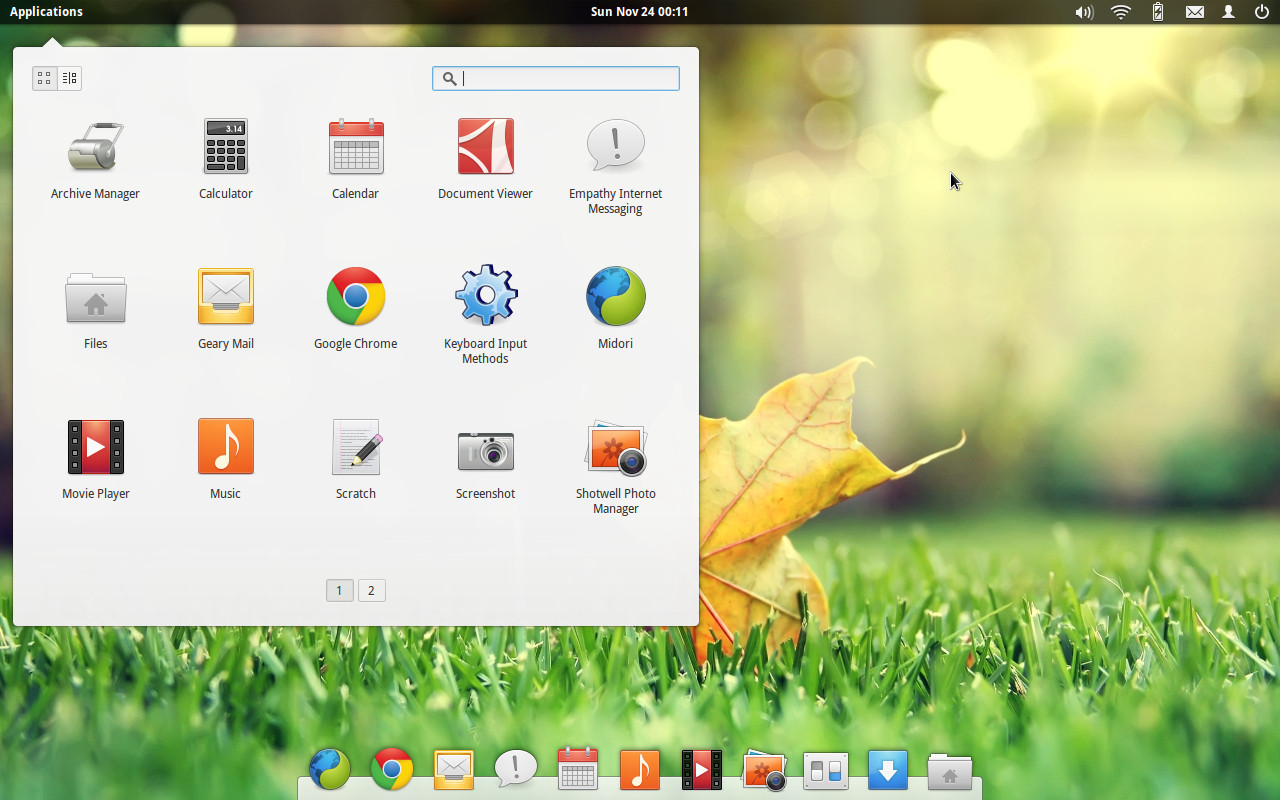1280x800 pixels.
Task: Switch launcher to category view
Action: tap(69, 78)
